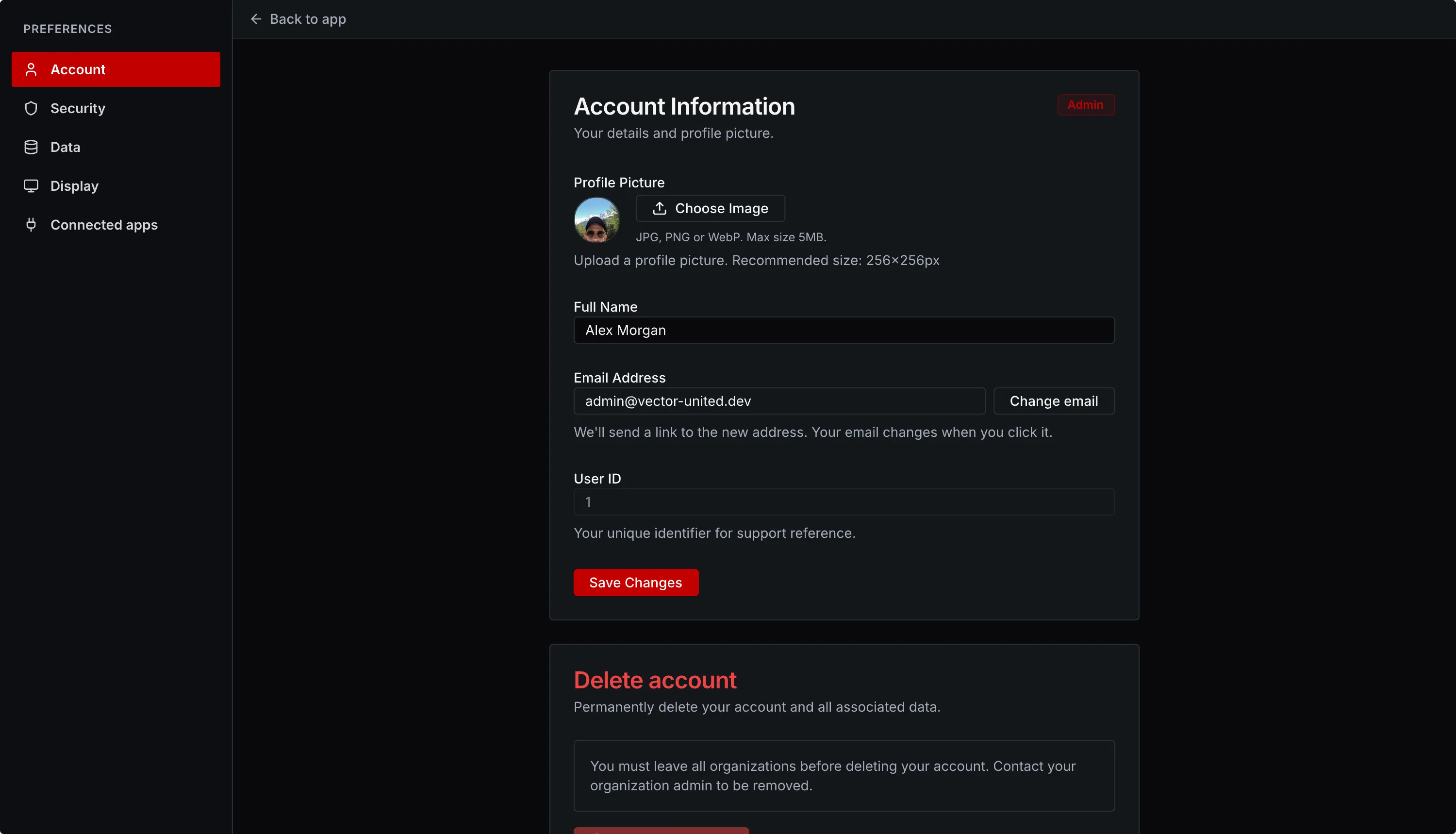Click the Change email button
Image resolution: width=1456 pixels, height=834 pixels.
[1054, 401]
